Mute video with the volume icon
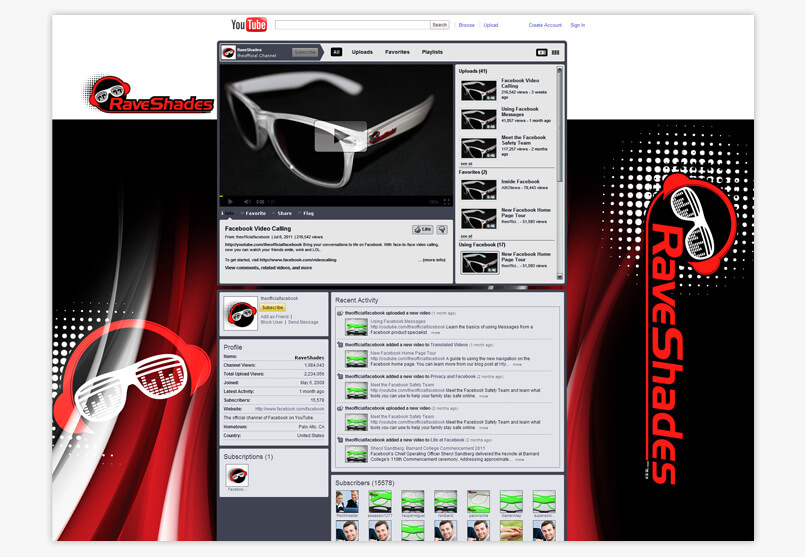 pyautogui.click(x=247, y=202)
